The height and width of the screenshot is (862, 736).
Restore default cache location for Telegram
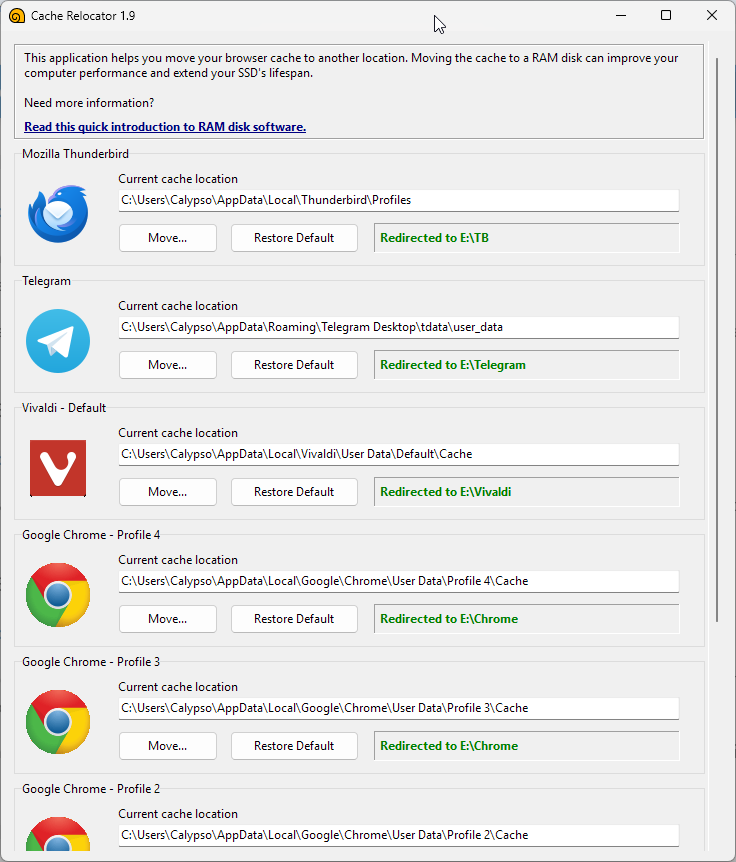tap(294, 365)
